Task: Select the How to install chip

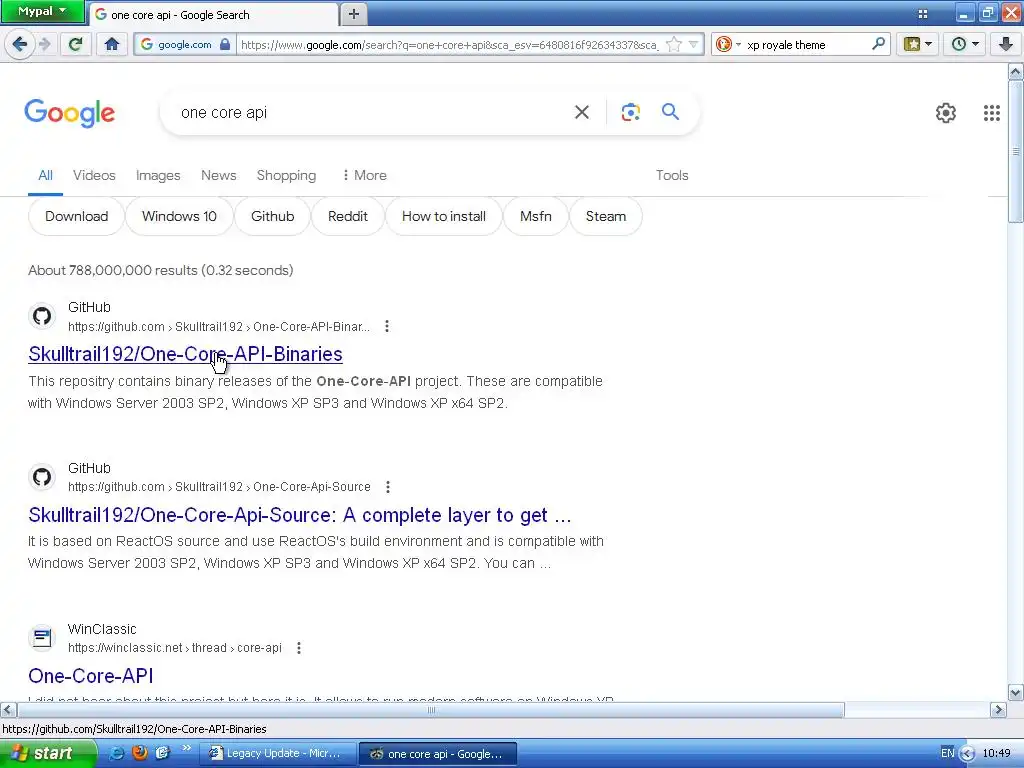Action: pos(443,216)
